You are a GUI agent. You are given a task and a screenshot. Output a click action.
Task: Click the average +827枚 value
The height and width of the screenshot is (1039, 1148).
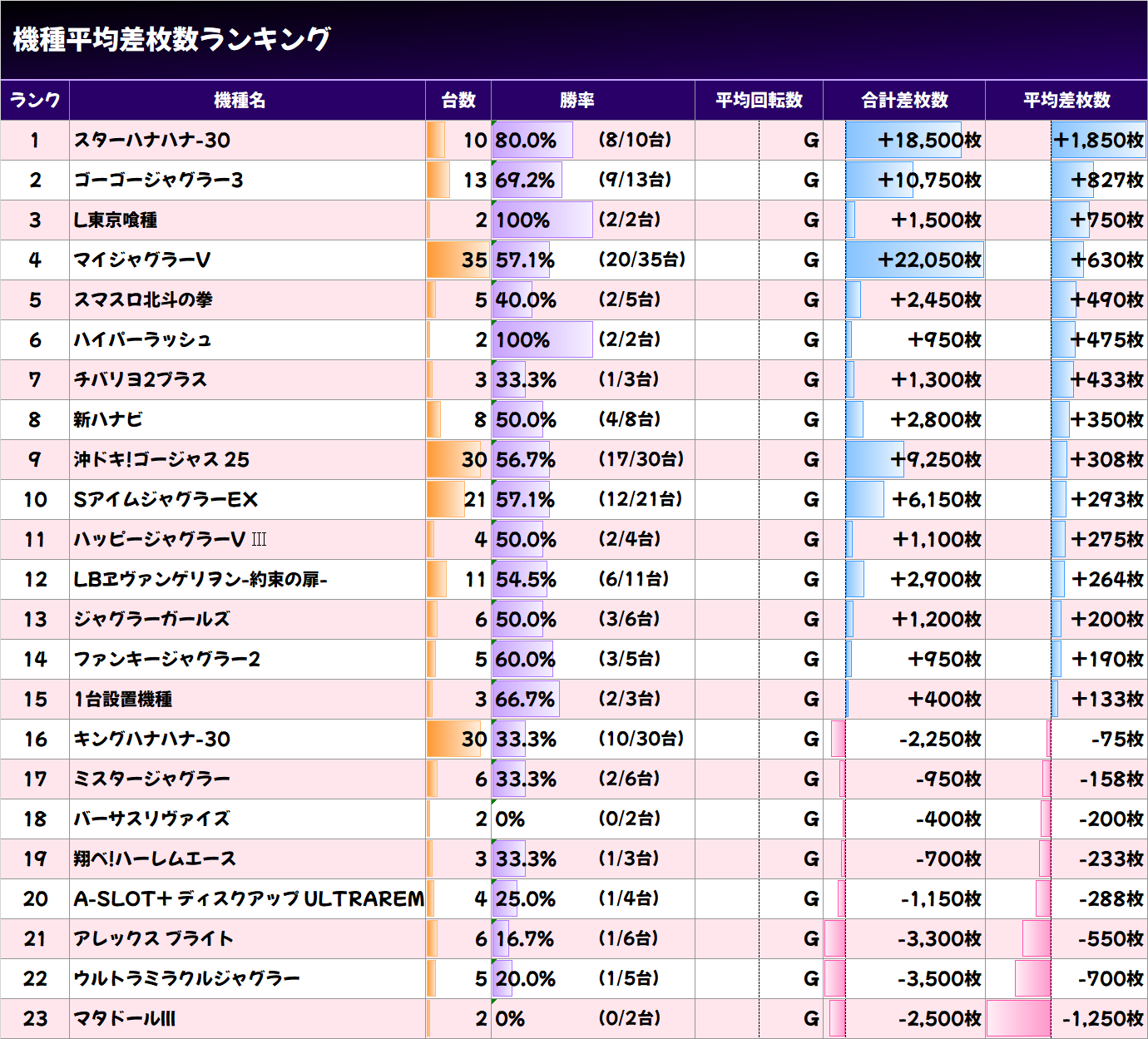[x=1107, y=181]
